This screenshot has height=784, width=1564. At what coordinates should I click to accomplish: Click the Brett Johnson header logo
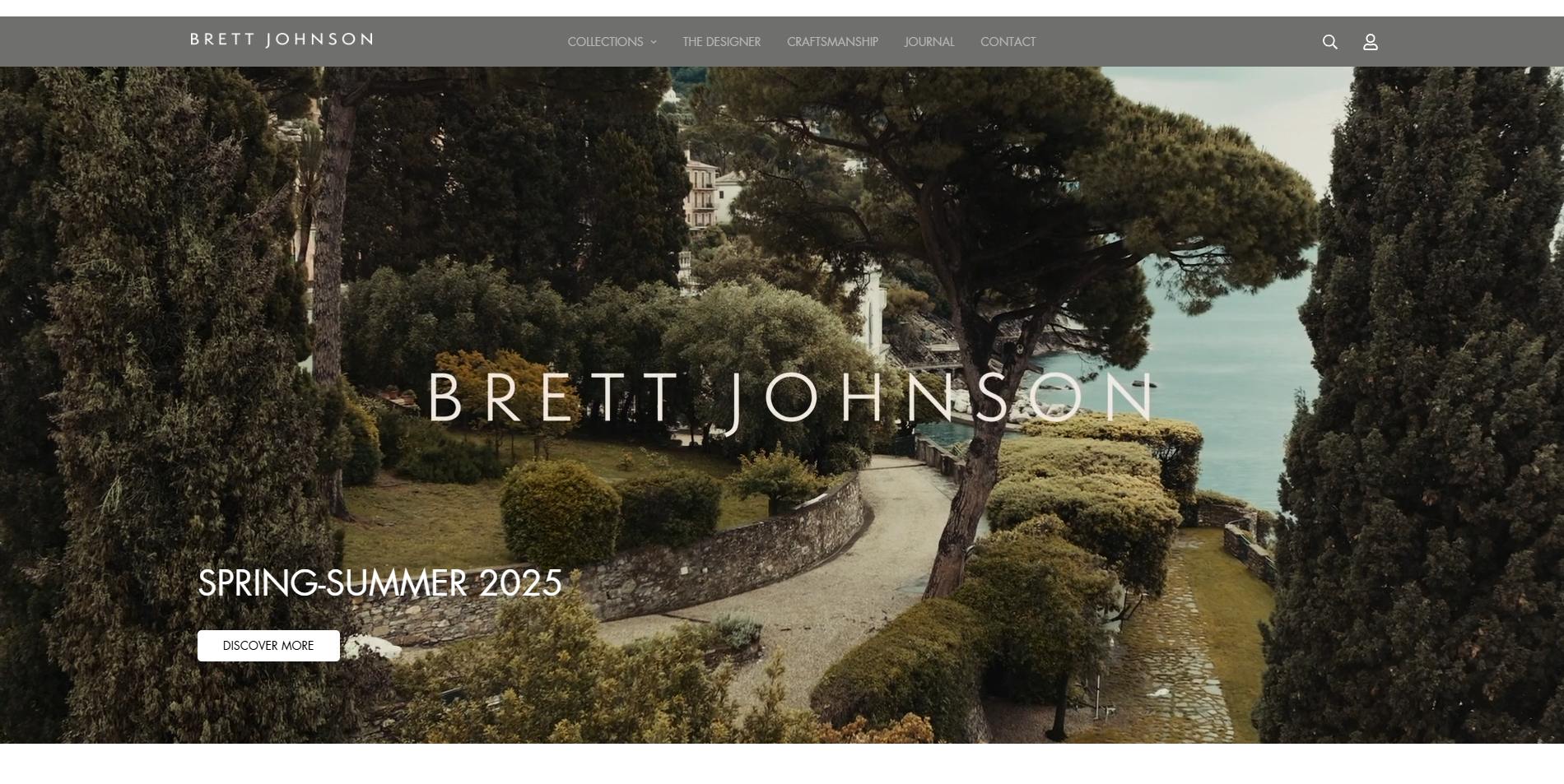282,39
